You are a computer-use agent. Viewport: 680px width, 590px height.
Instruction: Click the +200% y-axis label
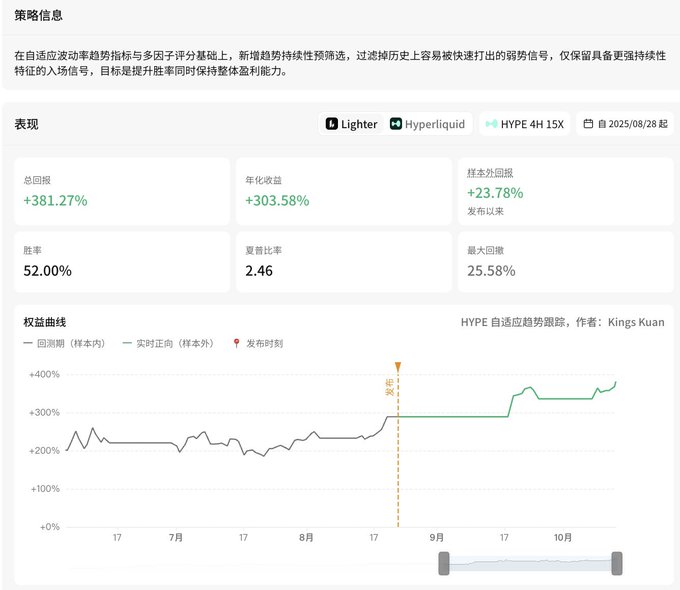[44, 451]
